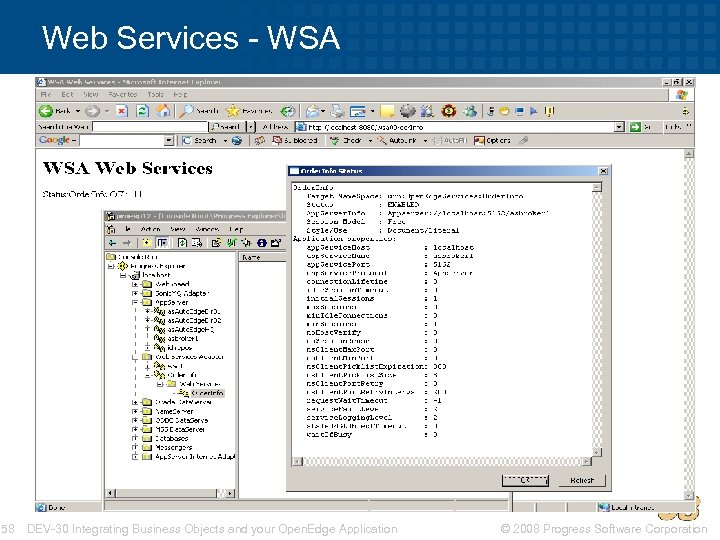Open Google toolbar Options
Image resolution: width=720 pixels, height=540 pixels.
pos(492,141)
